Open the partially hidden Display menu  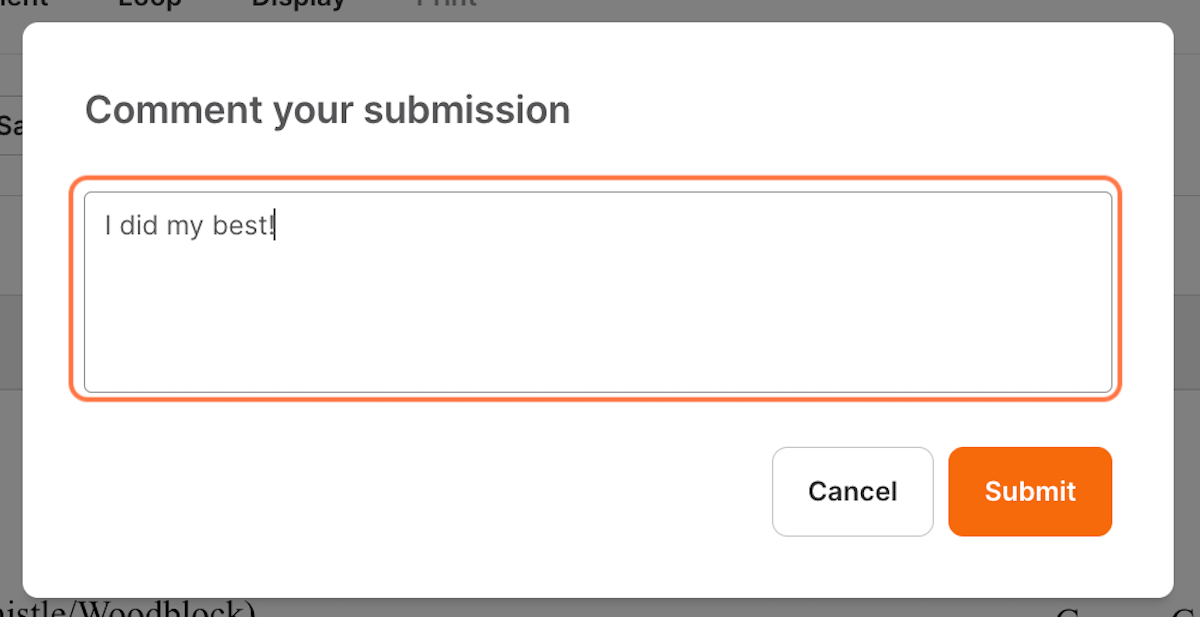tap(298, 4)
